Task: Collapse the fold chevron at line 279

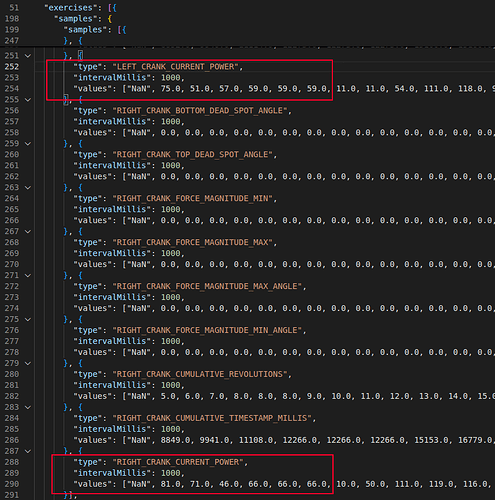Action: (x=28, y=363)
